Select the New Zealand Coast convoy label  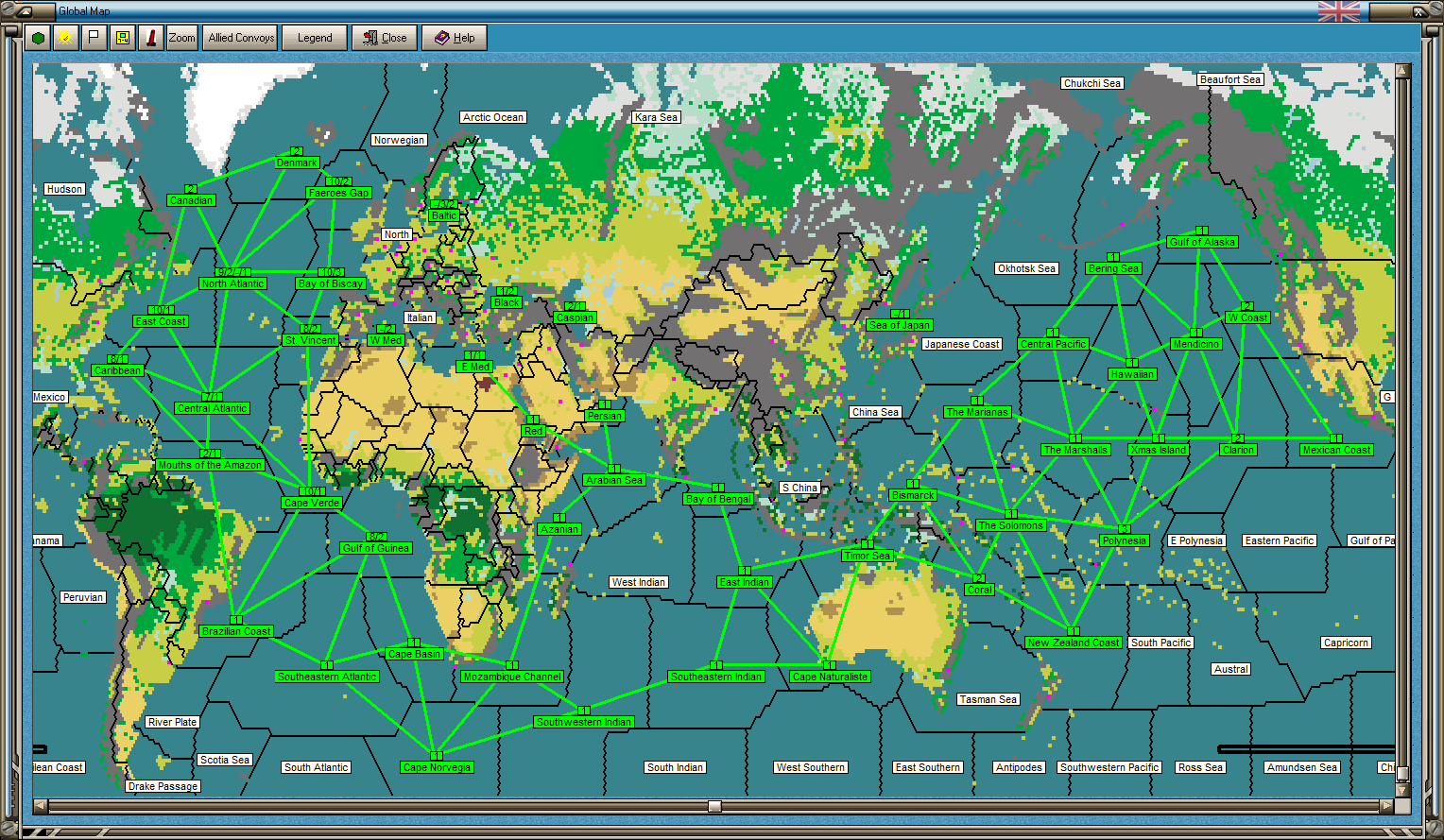coord(1074,643)
